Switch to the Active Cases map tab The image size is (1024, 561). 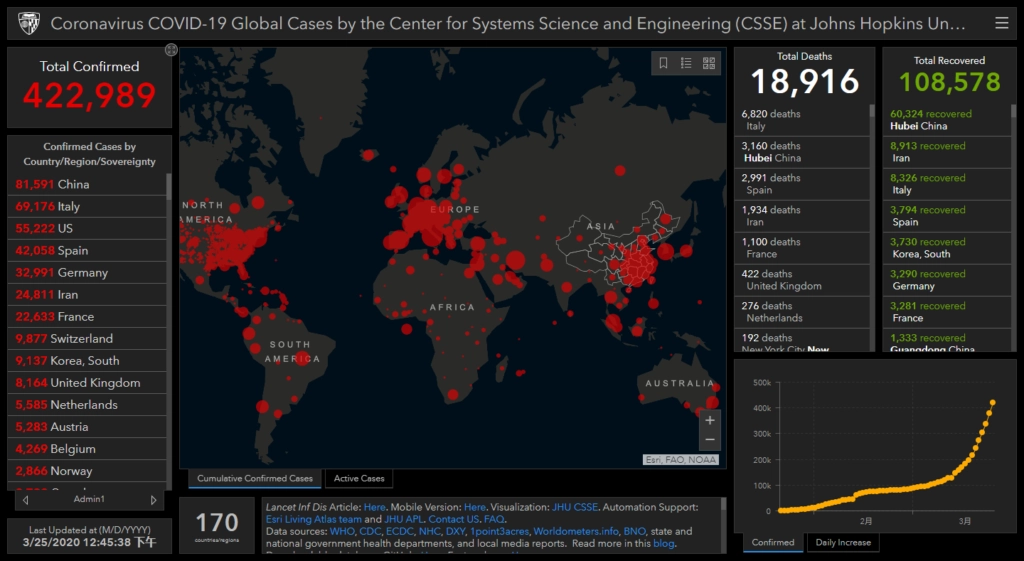[x=359, y=479]
